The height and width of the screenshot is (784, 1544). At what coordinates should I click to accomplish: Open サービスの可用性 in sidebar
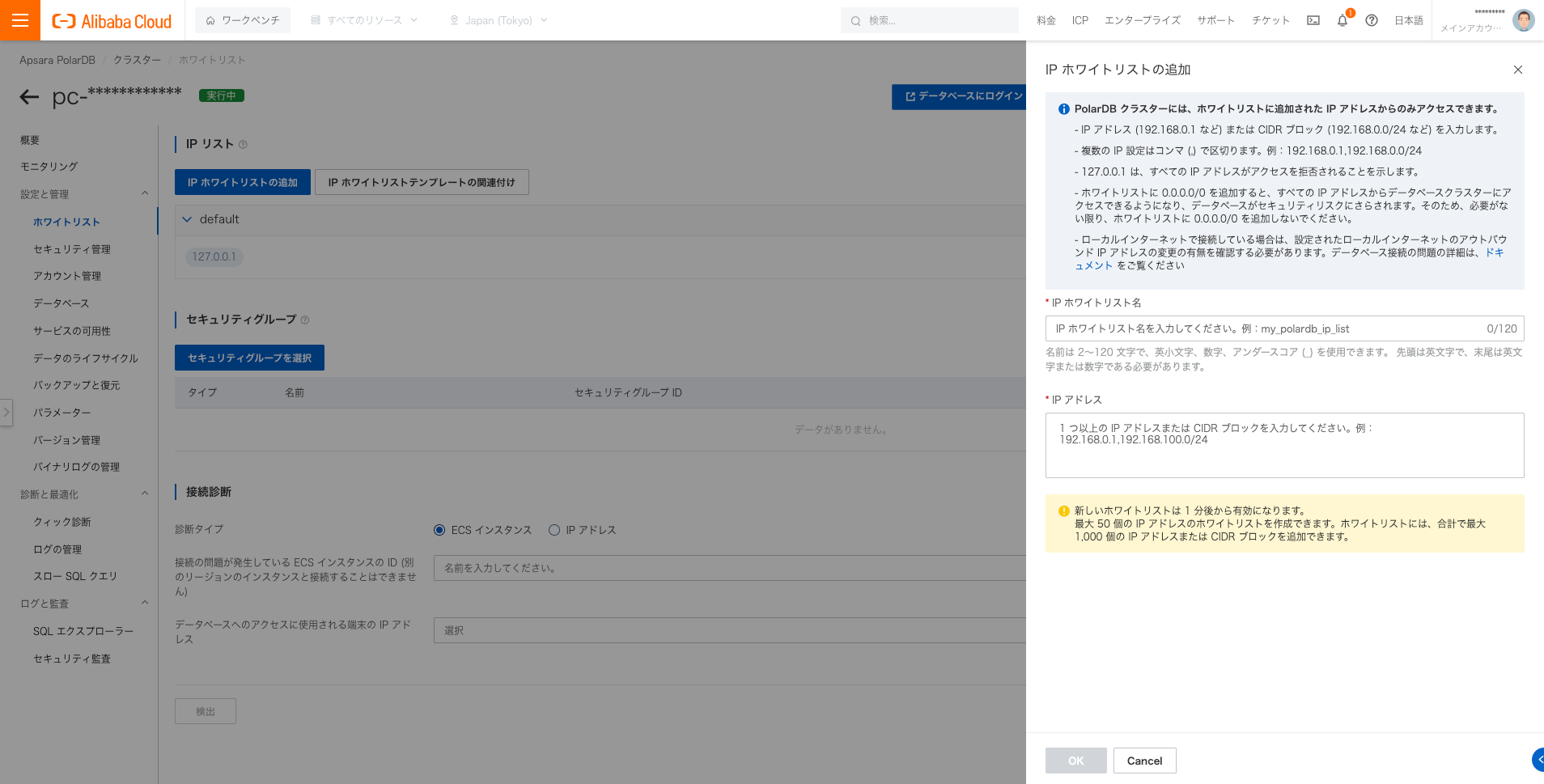(x=72, y=331)
